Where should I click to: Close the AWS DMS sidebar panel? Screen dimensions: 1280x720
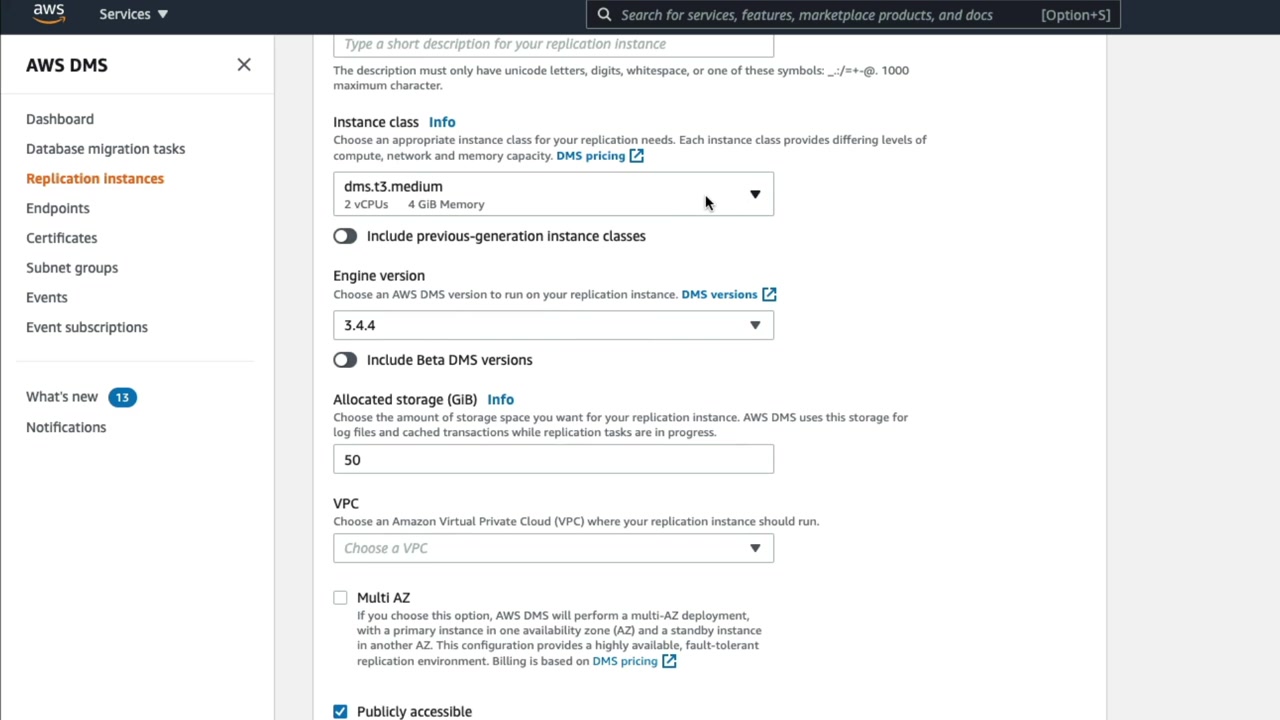coord(244,65)
